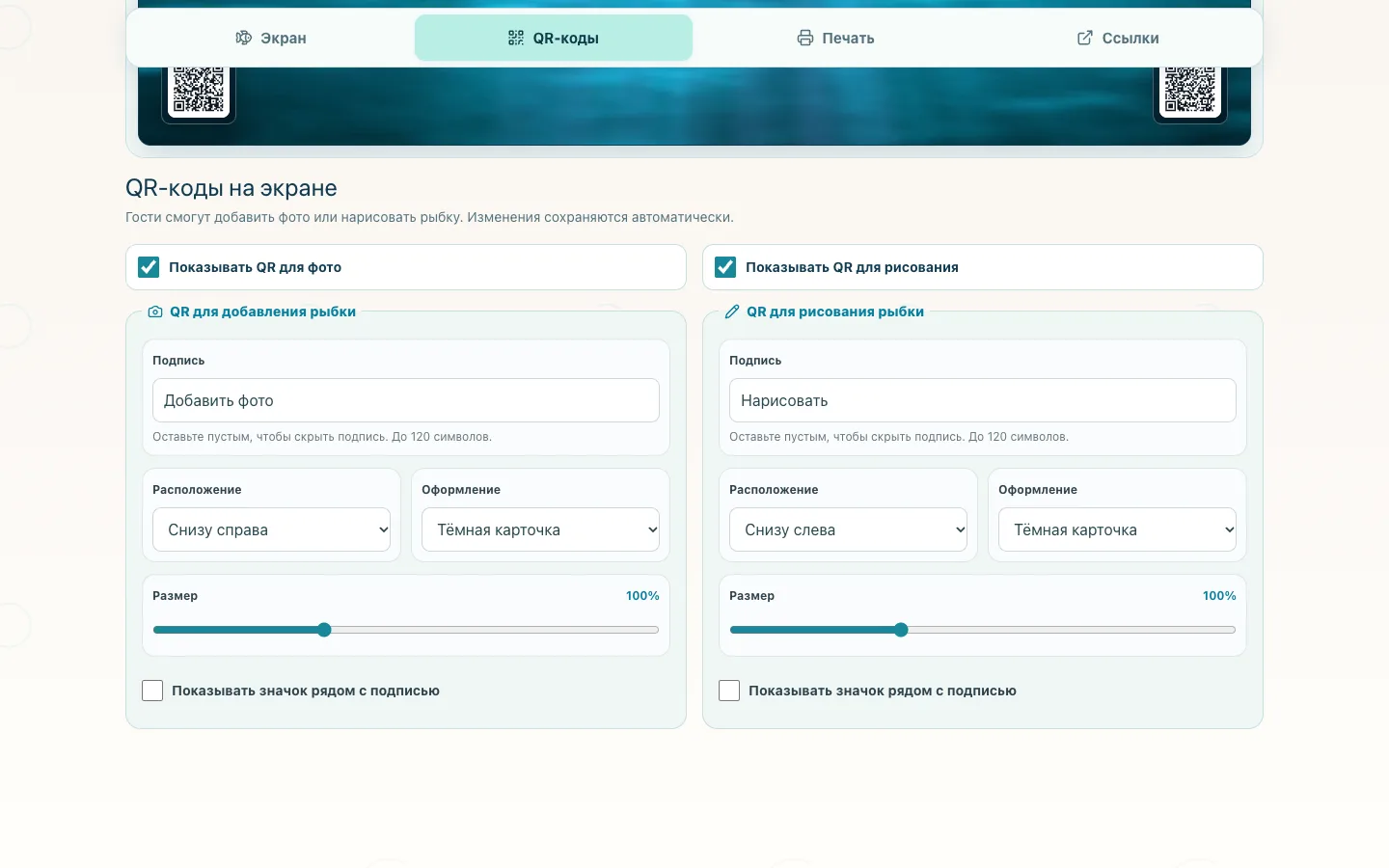Image resolution: width=1389 pixels, height=868 pixels.
Task: Click the camera icon beside QR для добавления рыбки
Action: pos(155,312)
